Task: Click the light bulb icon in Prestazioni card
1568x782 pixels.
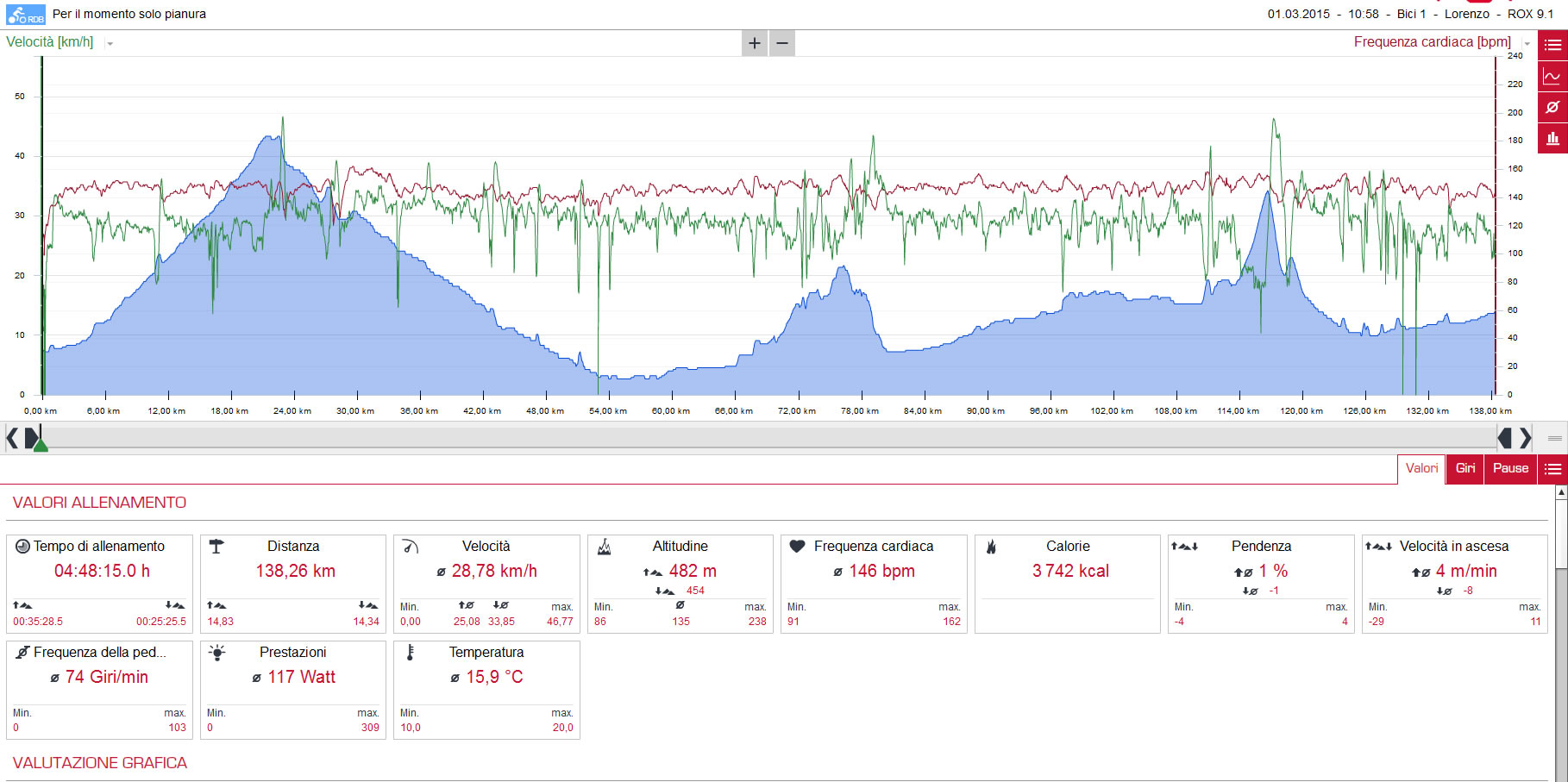Action: click(217, 653)
